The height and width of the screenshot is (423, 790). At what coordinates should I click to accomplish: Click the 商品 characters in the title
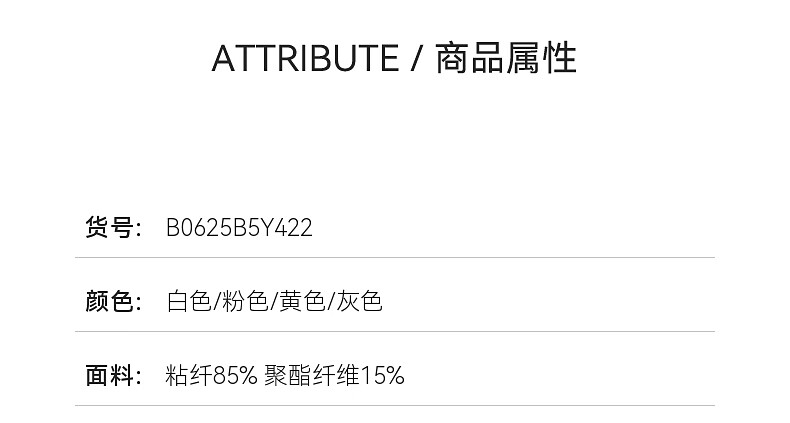click(470, 58)
